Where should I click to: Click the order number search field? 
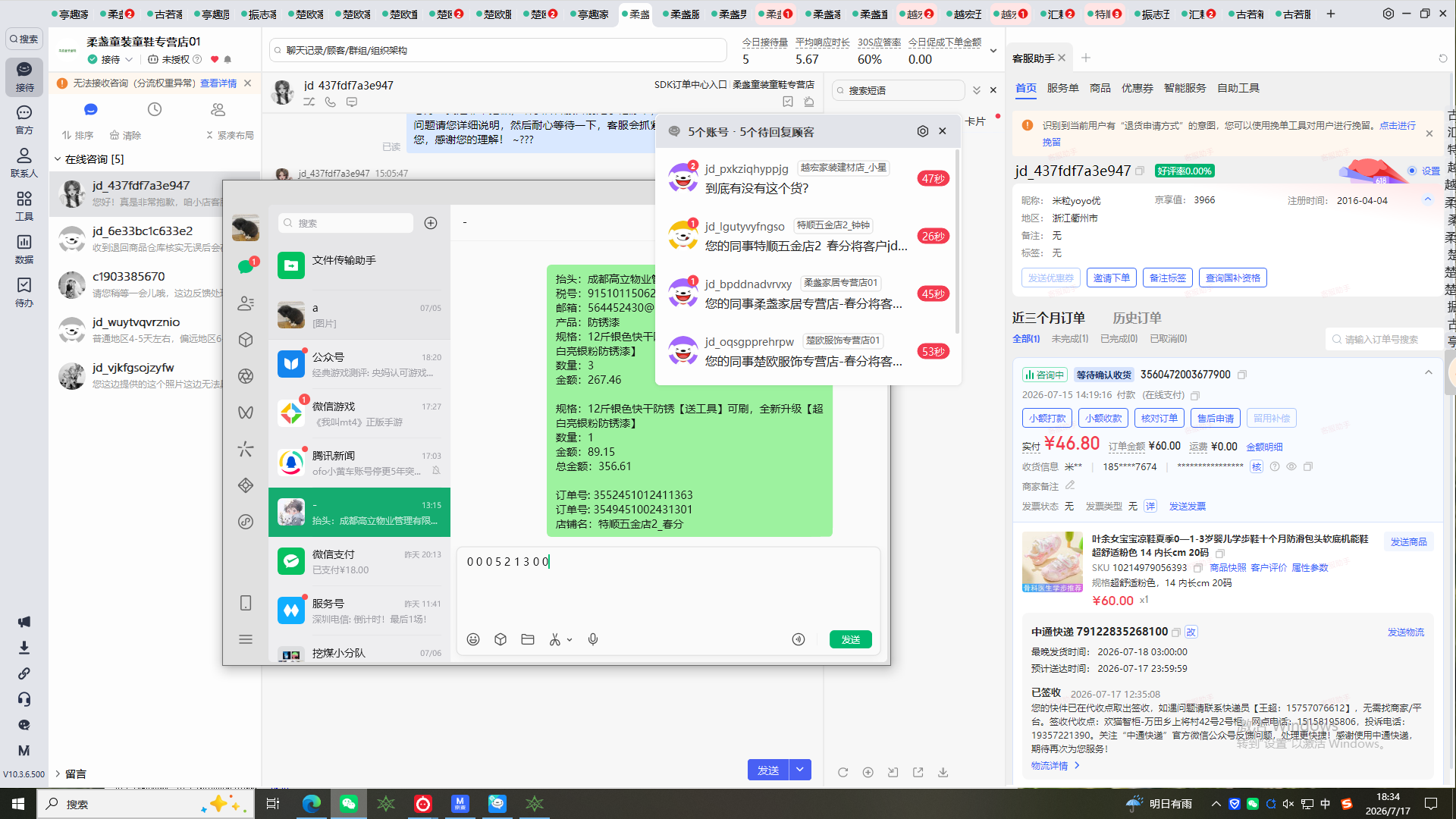[1384, 339]
